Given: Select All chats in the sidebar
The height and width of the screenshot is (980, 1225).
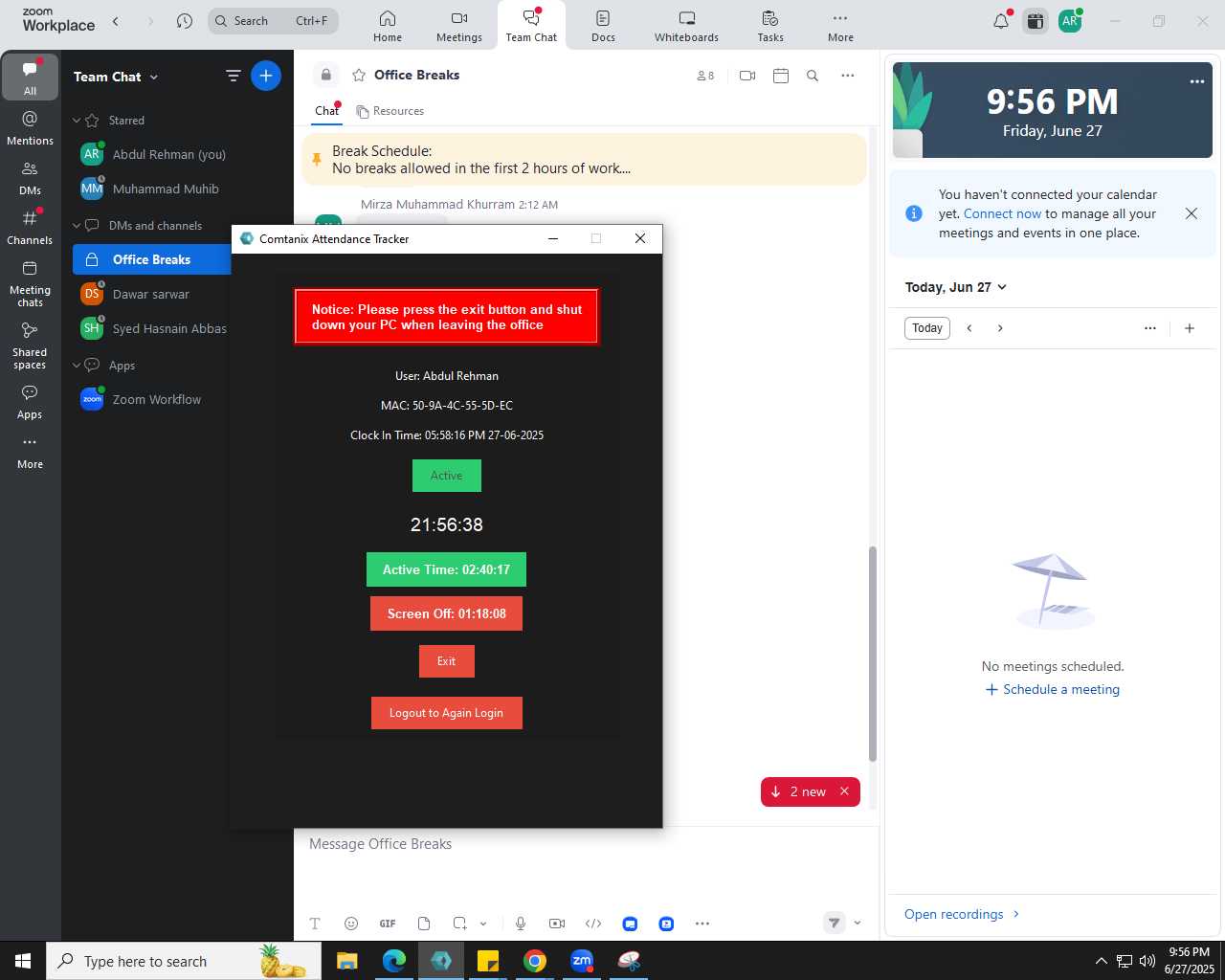Looking at the screenshot, I should 30,77.
